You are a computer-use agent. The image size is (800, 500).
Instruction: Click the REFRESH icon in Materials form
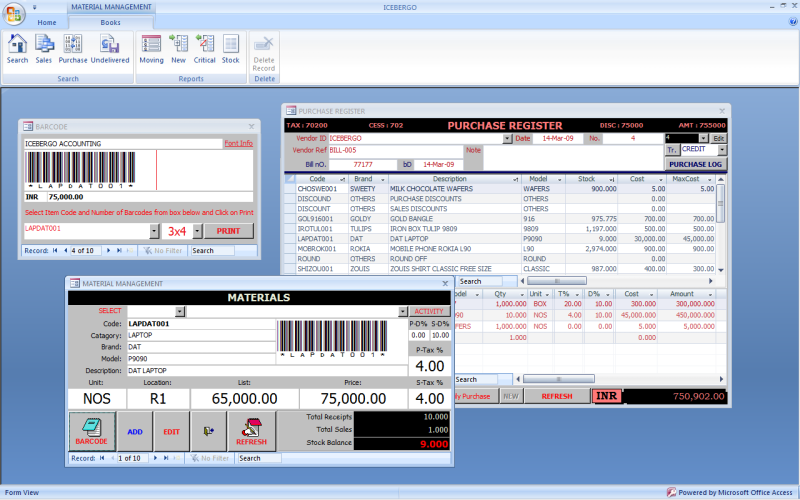(x=252, y=432)
